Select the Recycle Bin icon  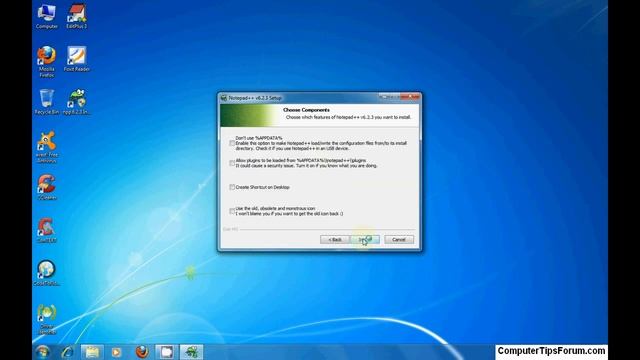click(x=47, y=102)
